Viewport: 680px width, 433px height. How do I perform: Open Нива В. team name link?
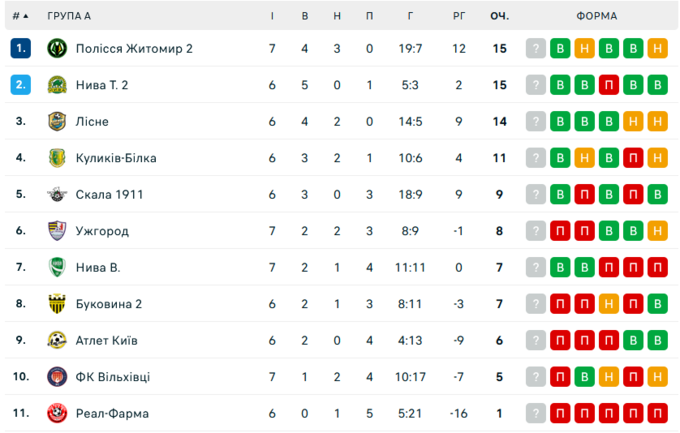[x=98, y=267]
